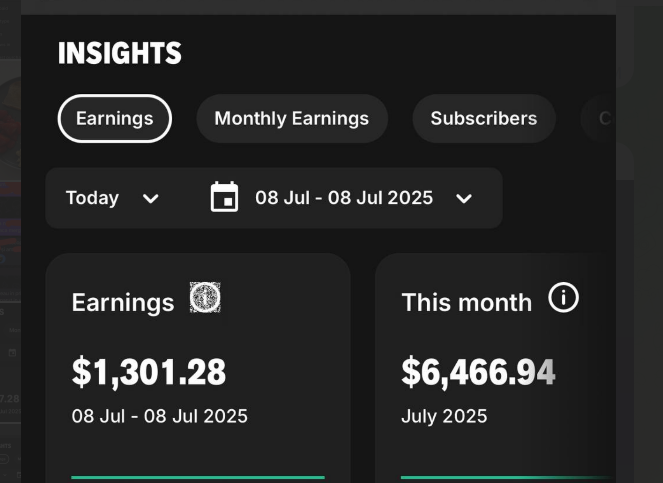Open the 08 Jul - 08 Jul 2025 date range
Image resolution: width=663 pixels, height=483 pixels.
click(x=344, y=198)
